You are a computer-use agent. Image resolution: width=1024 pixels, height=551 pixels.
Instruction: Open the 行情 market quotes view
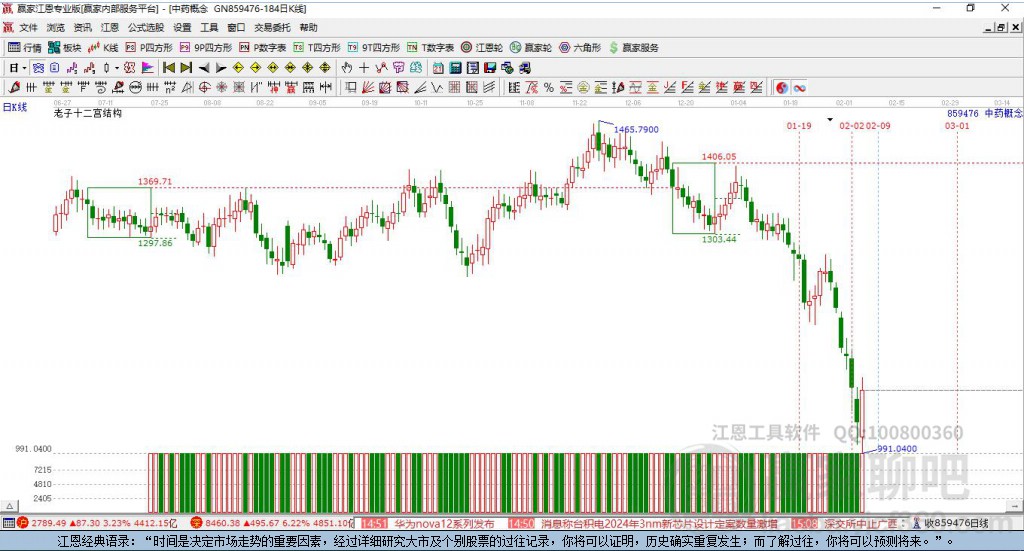tap(25, 47)
